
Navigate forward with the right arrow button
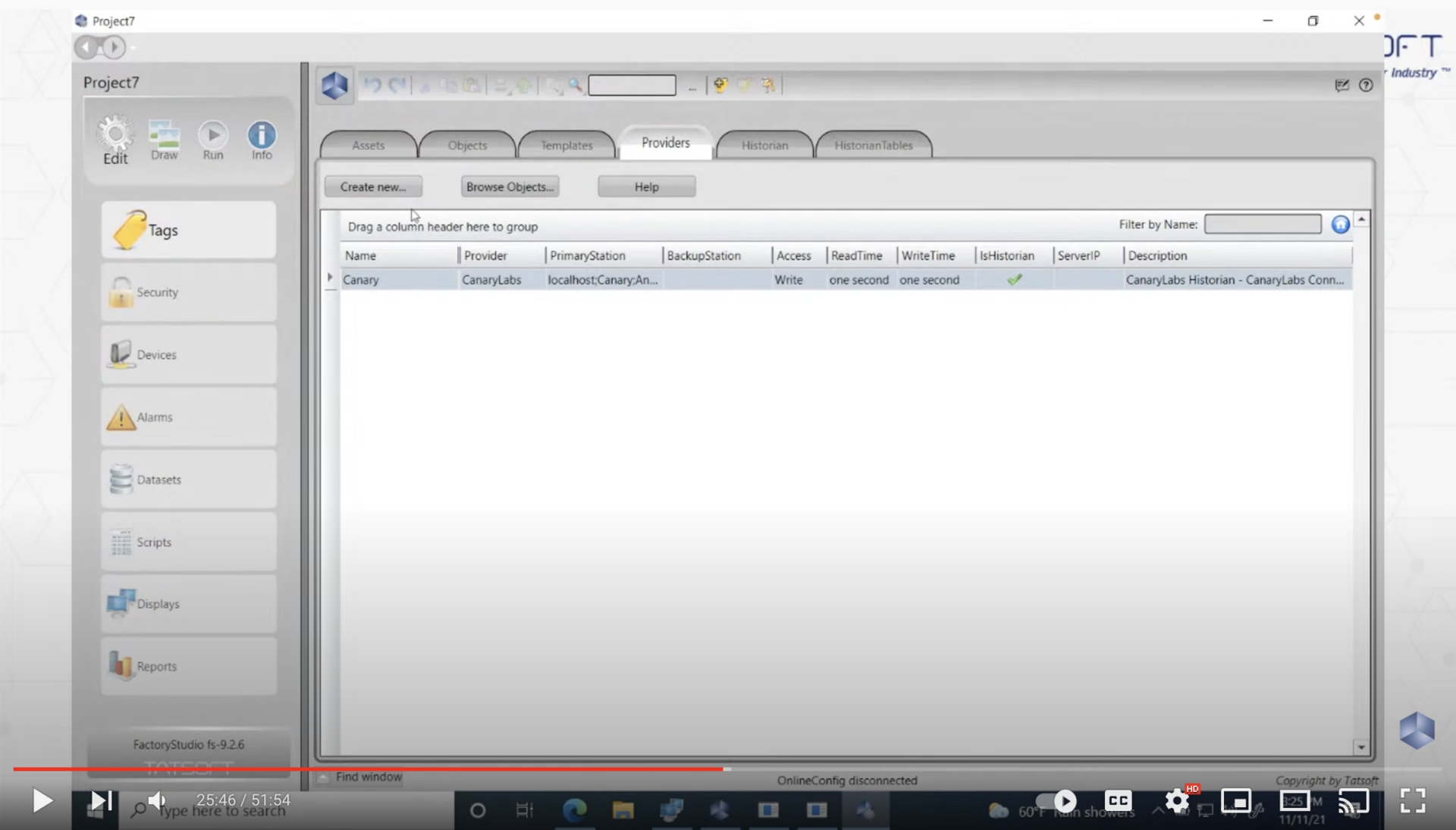coord(113,47)
